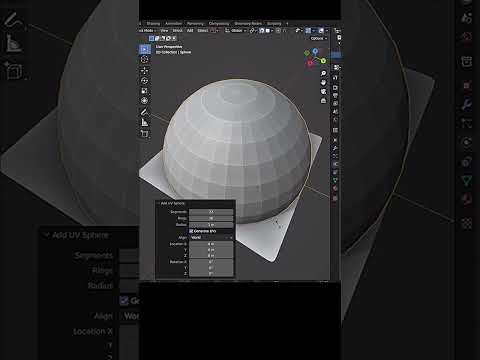The height and width of the screenshot is (360, 480).
Task: Open the Select menu in viewport header
Action: (x=177, y=30)
